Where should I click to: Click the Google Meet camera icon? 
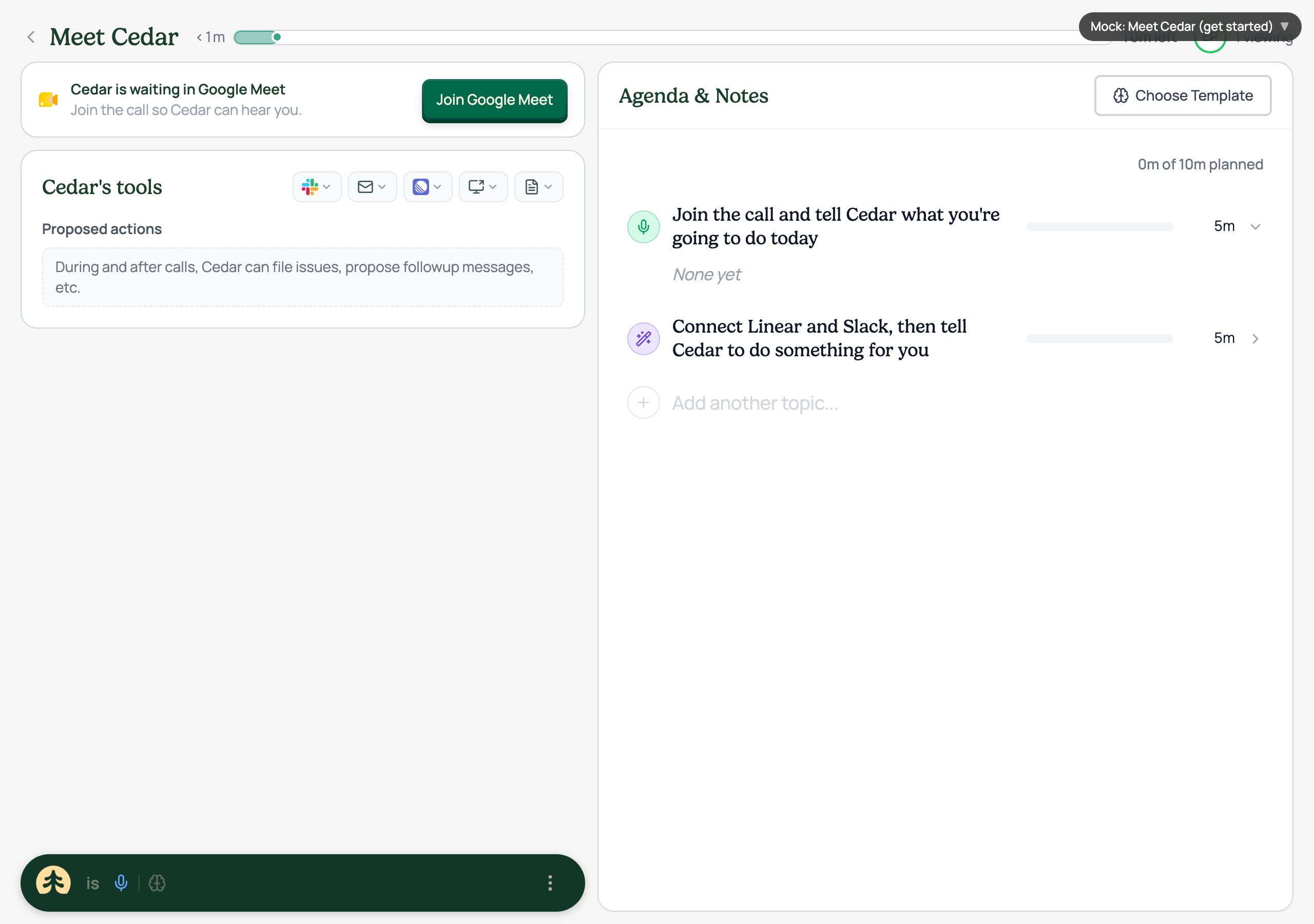tap(48, 100)
